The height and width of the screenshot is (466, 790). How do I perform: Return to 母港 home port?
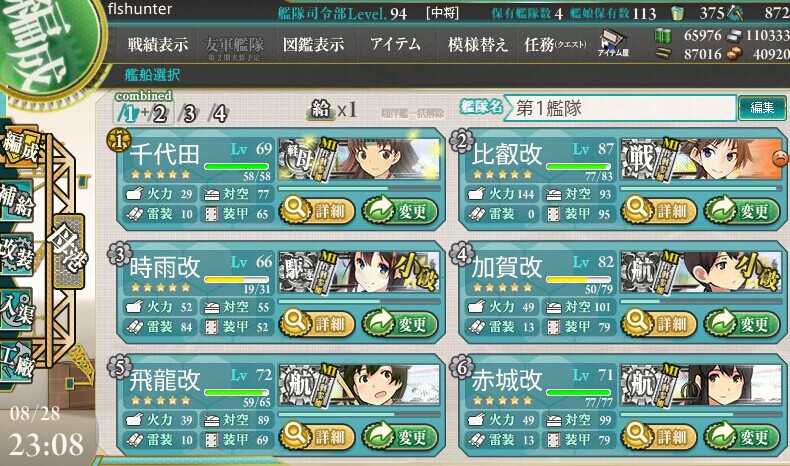pyautogui.click(x=68, y=251)
